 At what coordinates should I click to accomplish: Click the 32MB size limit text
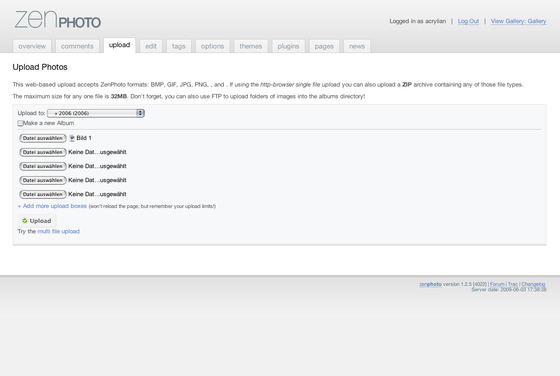119,96
